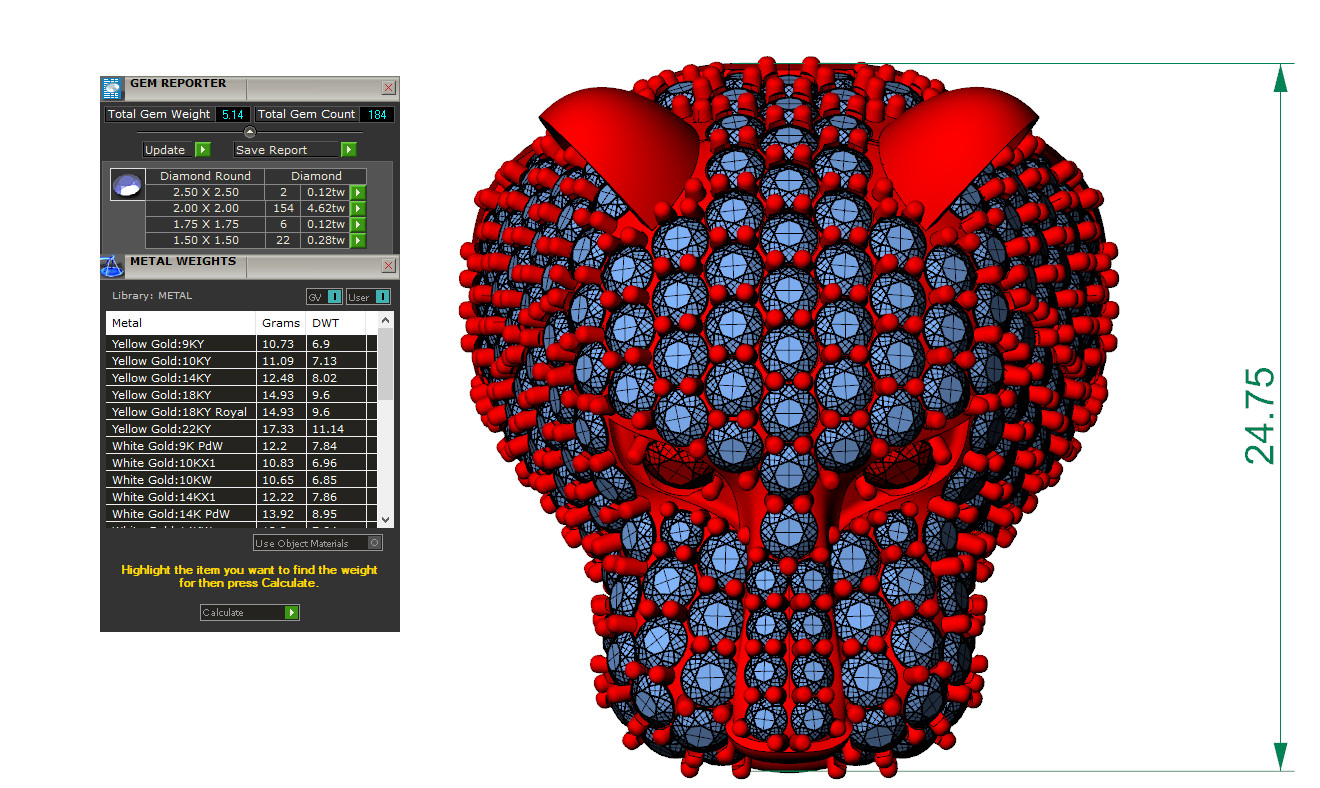Toggle the User library switch
This screenshot has width=1320, height=788.
click(x=382, y=297)
